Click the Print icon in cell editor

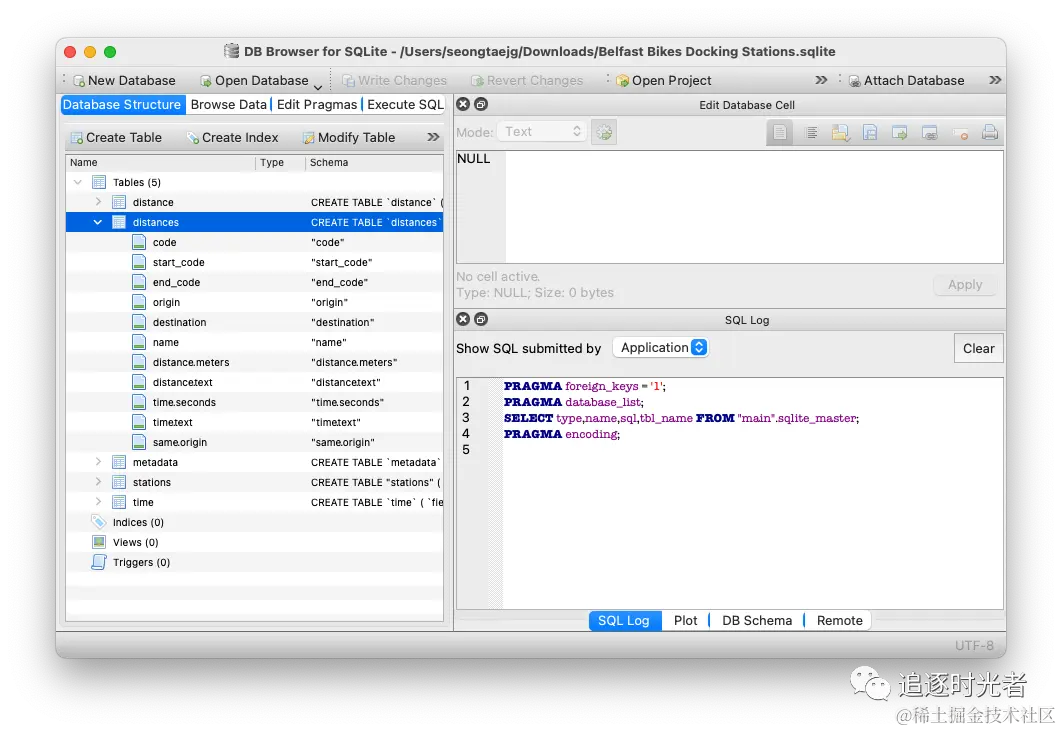tap(990, 132)
